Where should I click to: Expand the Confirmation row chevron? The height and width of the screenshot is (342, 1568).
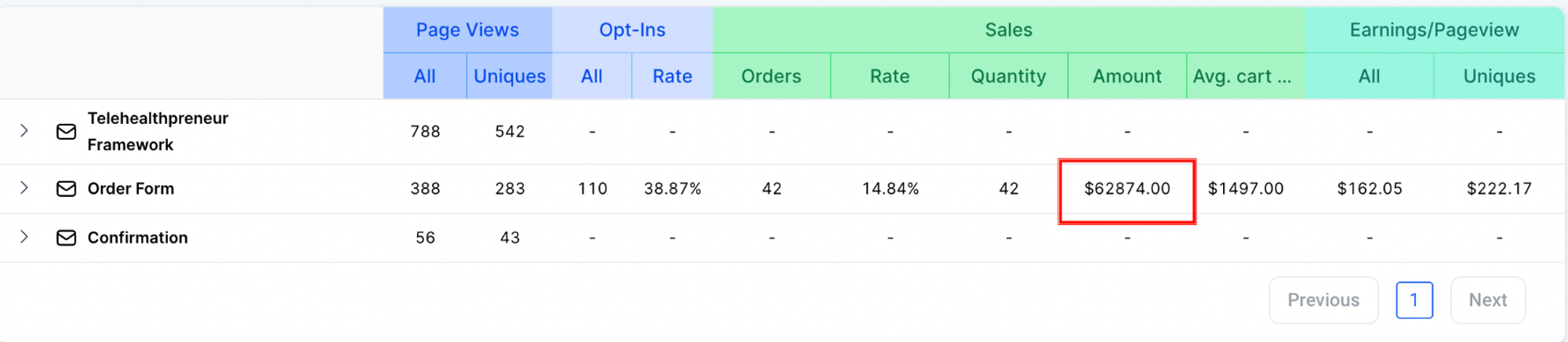[x=24, y=237]
